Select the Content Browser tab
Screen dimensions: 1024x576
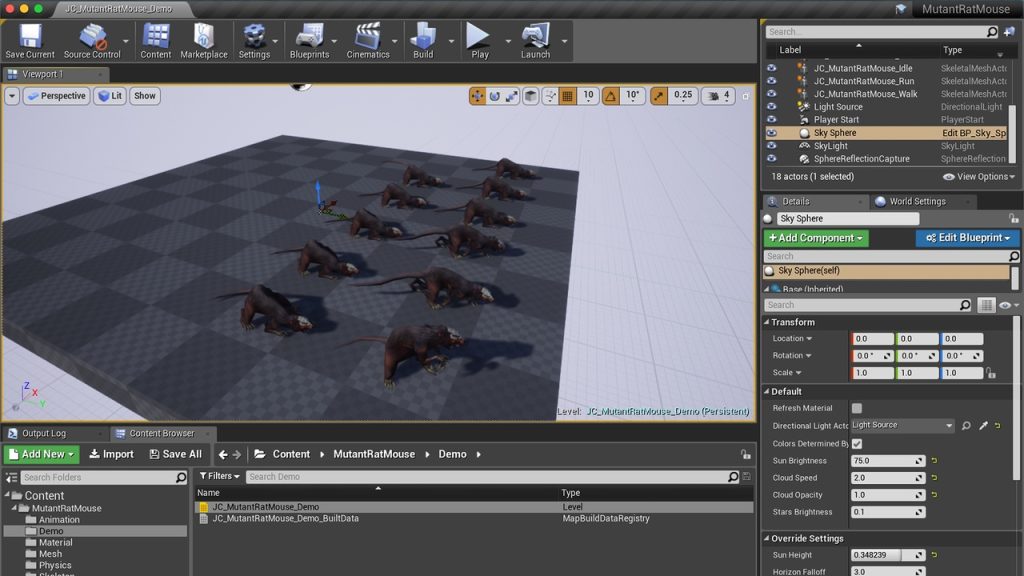[161, 433]
